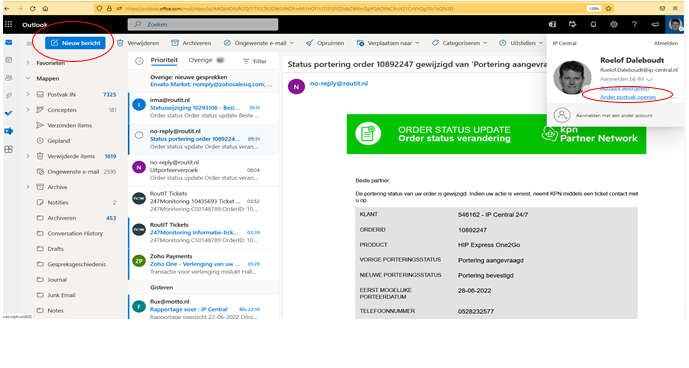Image resolution: width=689 pixels, height=368 pixels.
Task: Open the People contacts sidebar icon
Action: point(8,78)
